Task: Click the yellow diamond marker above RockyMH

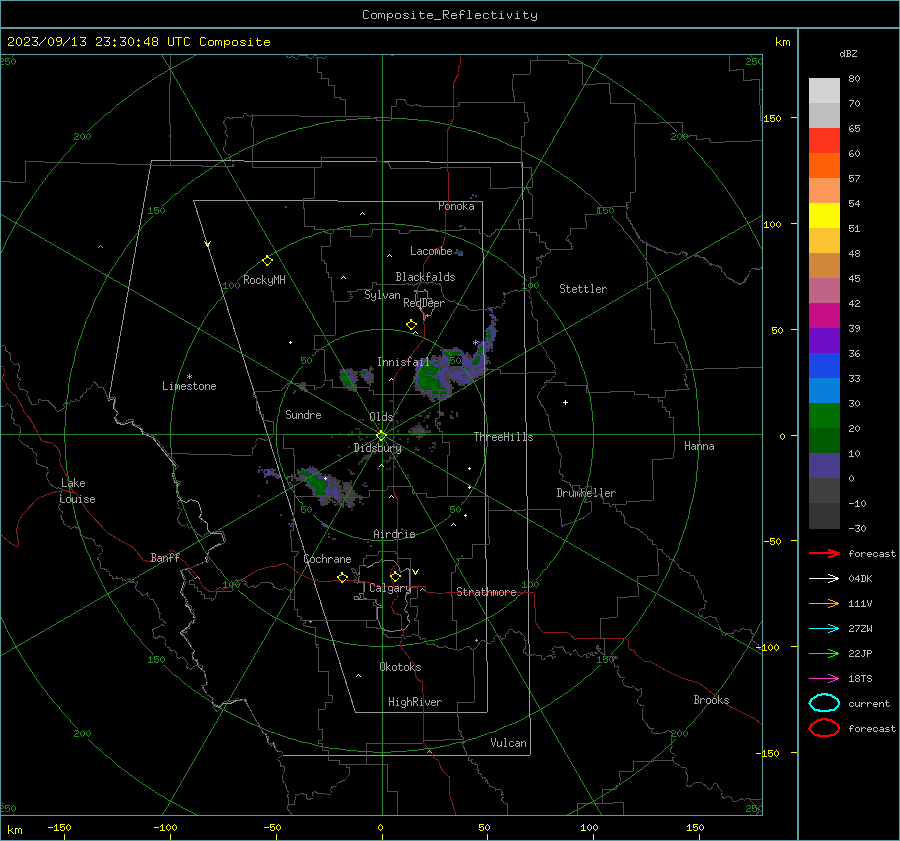Action: pos(267,261)
